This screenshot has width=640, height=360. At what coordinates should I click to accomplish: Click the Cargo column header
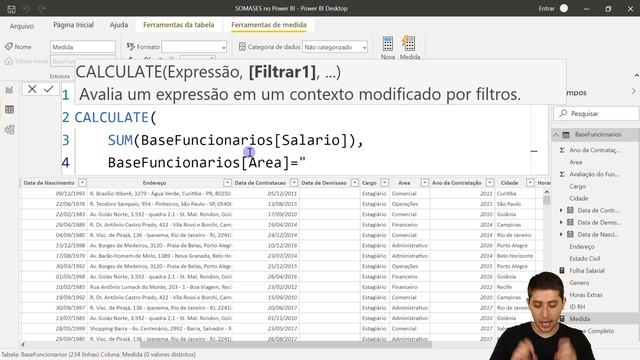(x=369, y=183)
